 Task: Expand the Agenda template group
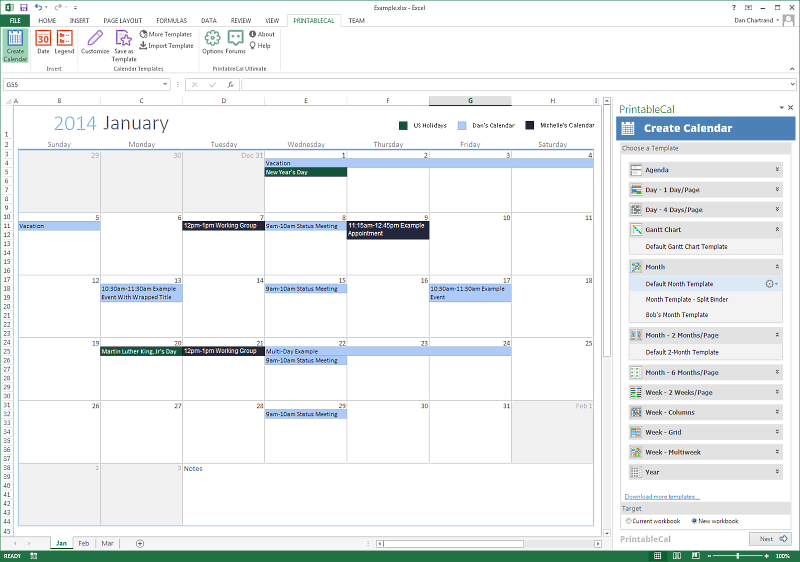click(778, 169)
